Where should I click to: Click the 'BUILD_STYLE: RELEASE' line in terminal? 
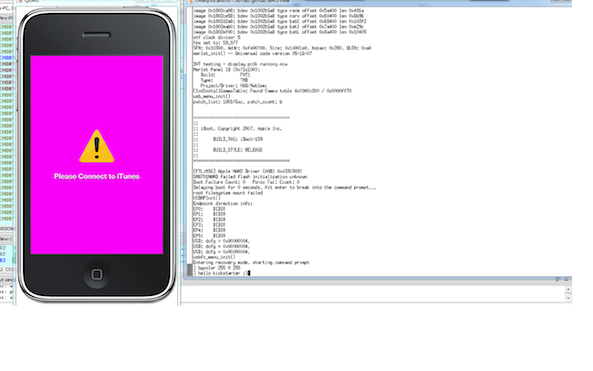(x=238, y=150)
